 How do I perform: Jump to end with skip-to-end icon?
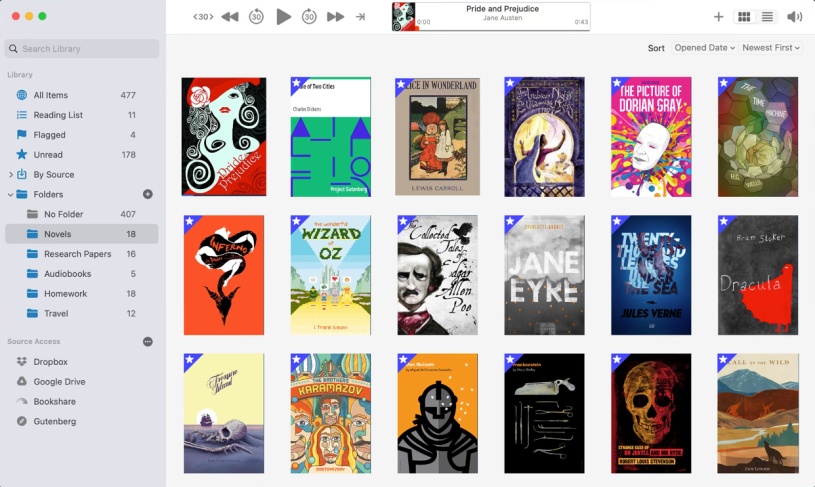coord(360,17)
